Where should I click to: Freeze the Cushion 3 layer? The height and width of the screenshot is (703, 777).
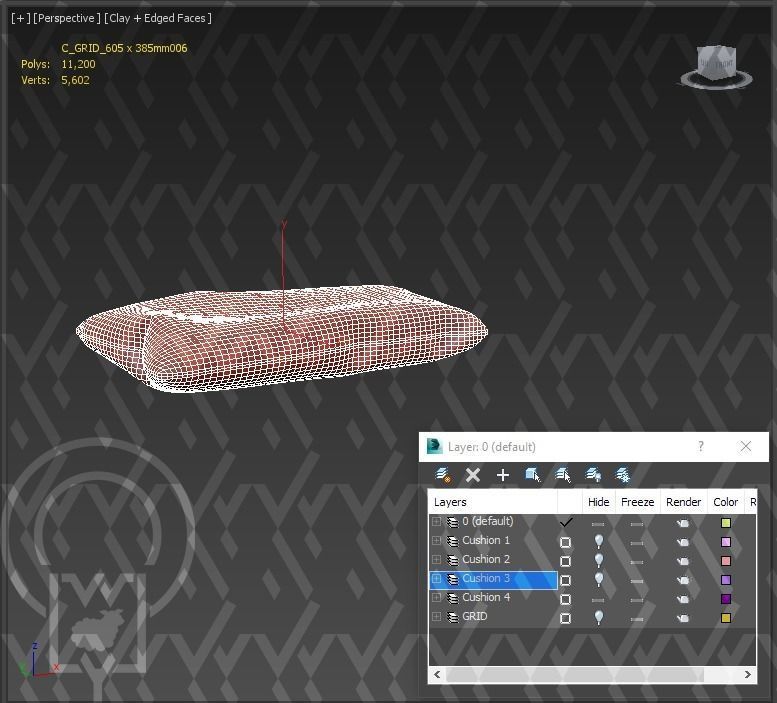click(637, 581)
